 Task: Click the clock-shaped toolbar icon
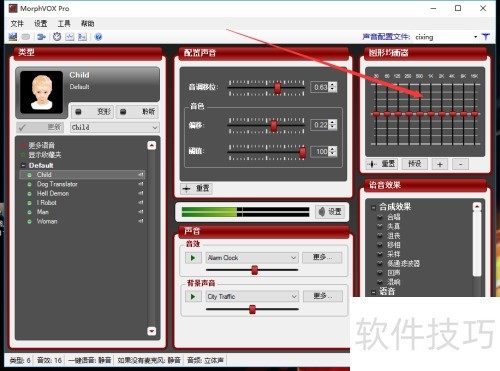click(x=57, y=37)
